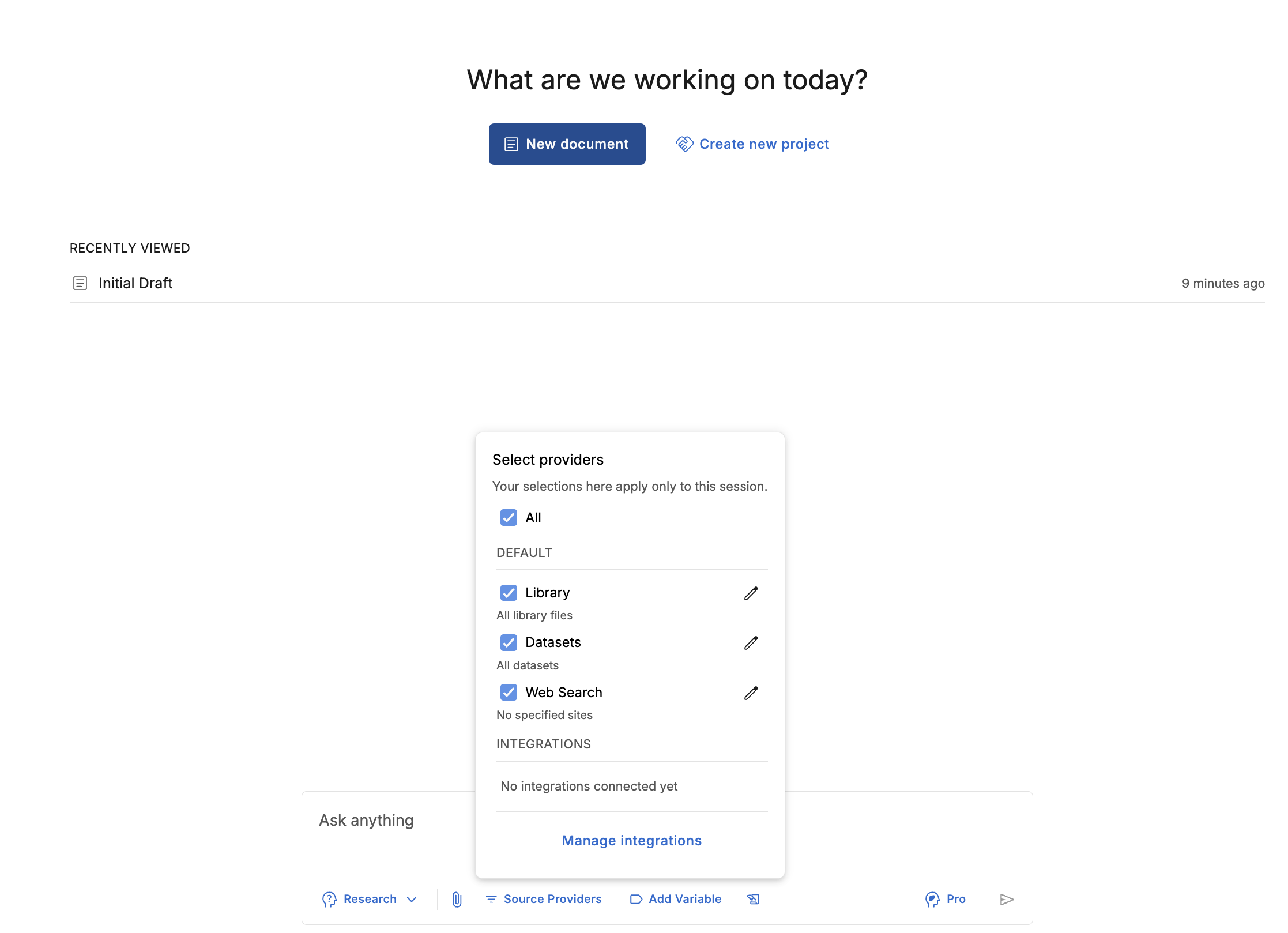1288x933 pixels.
Task: Edit Web Search sites with pencil icon
Action: tap(751, 693)
